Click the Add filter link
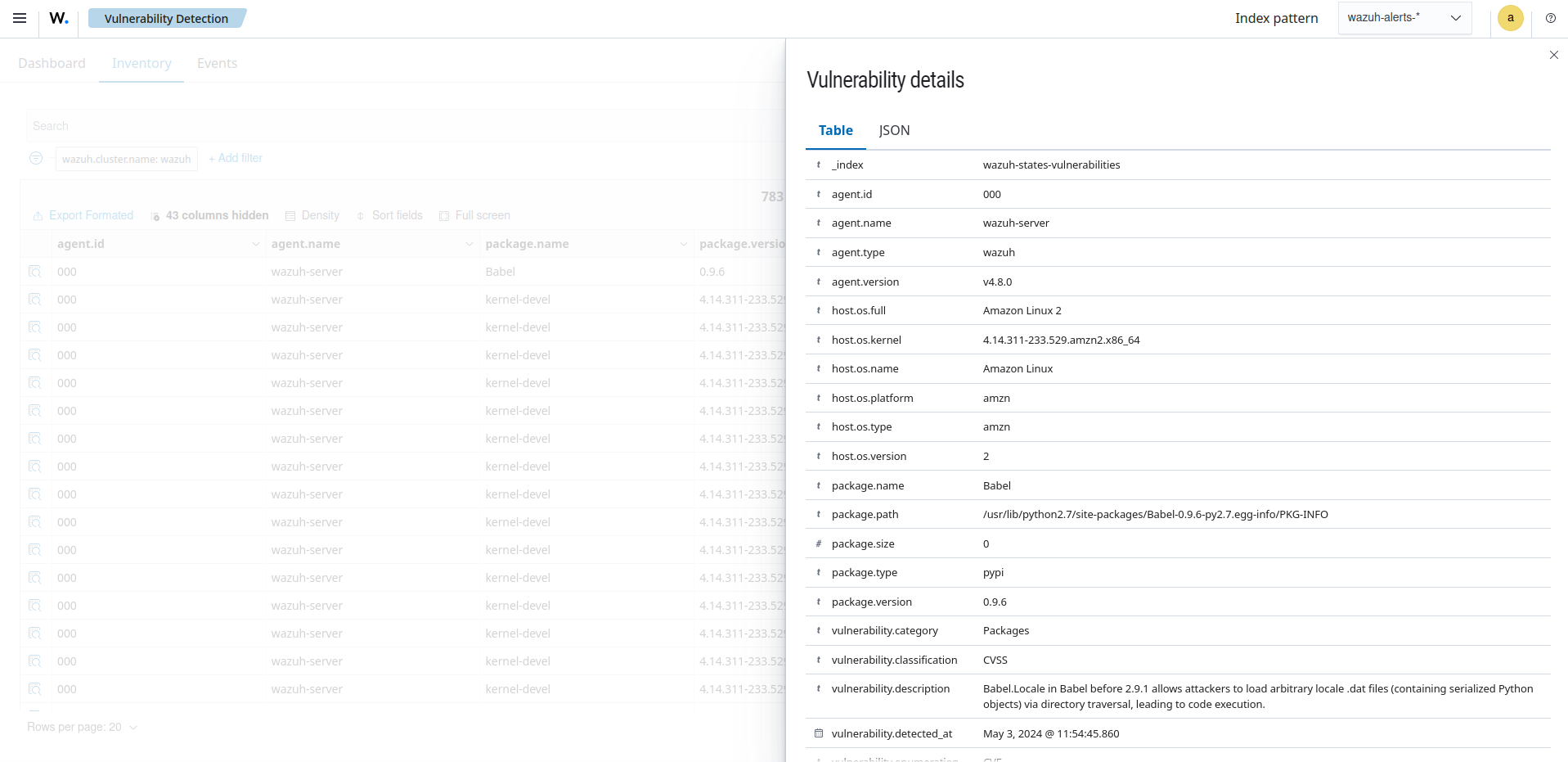Screen dimensions: 1568x762 [x=236, y=158]
